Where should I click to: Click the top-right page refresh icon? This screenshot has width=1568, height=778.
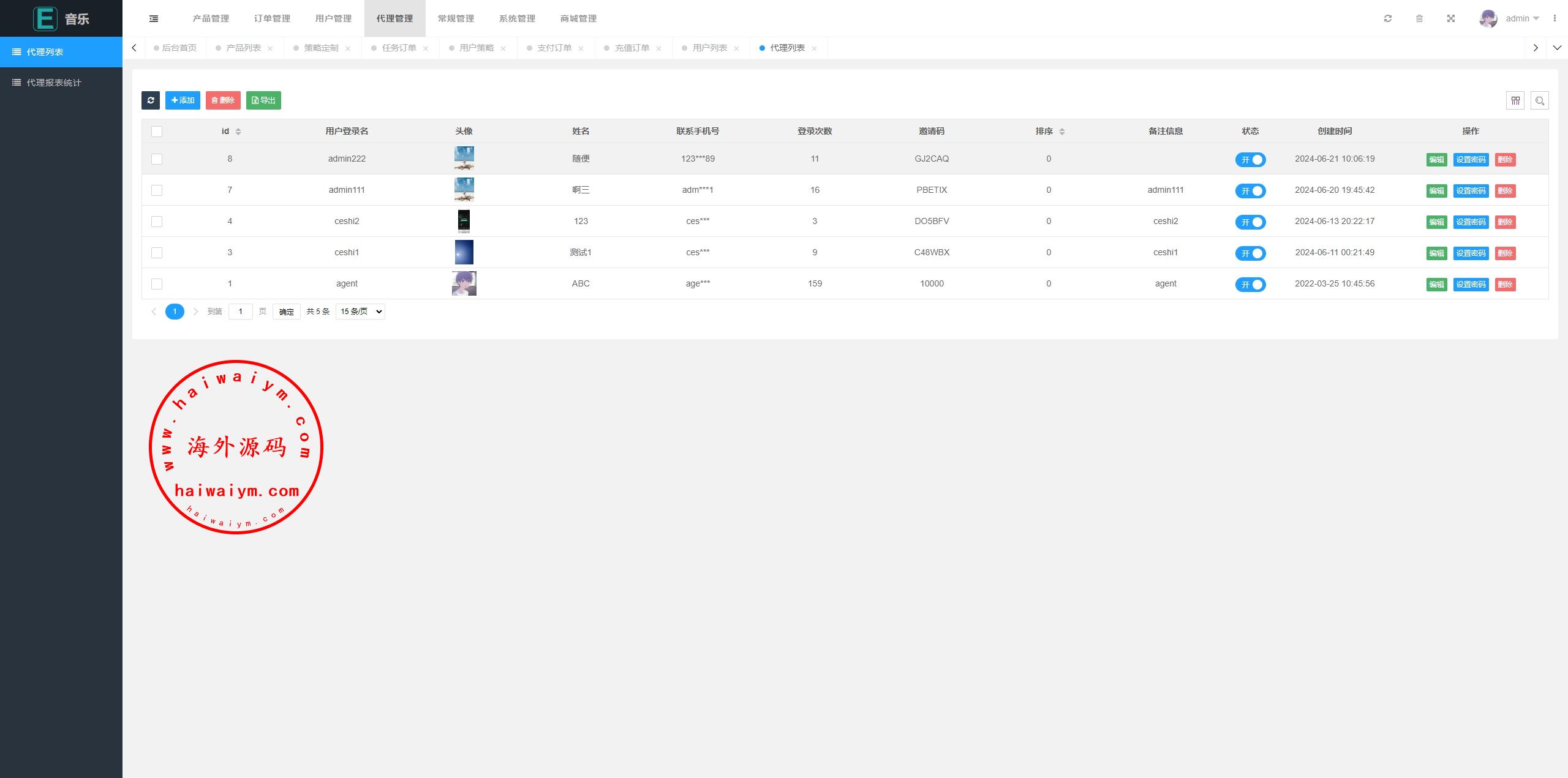[x=1388, y=19]
